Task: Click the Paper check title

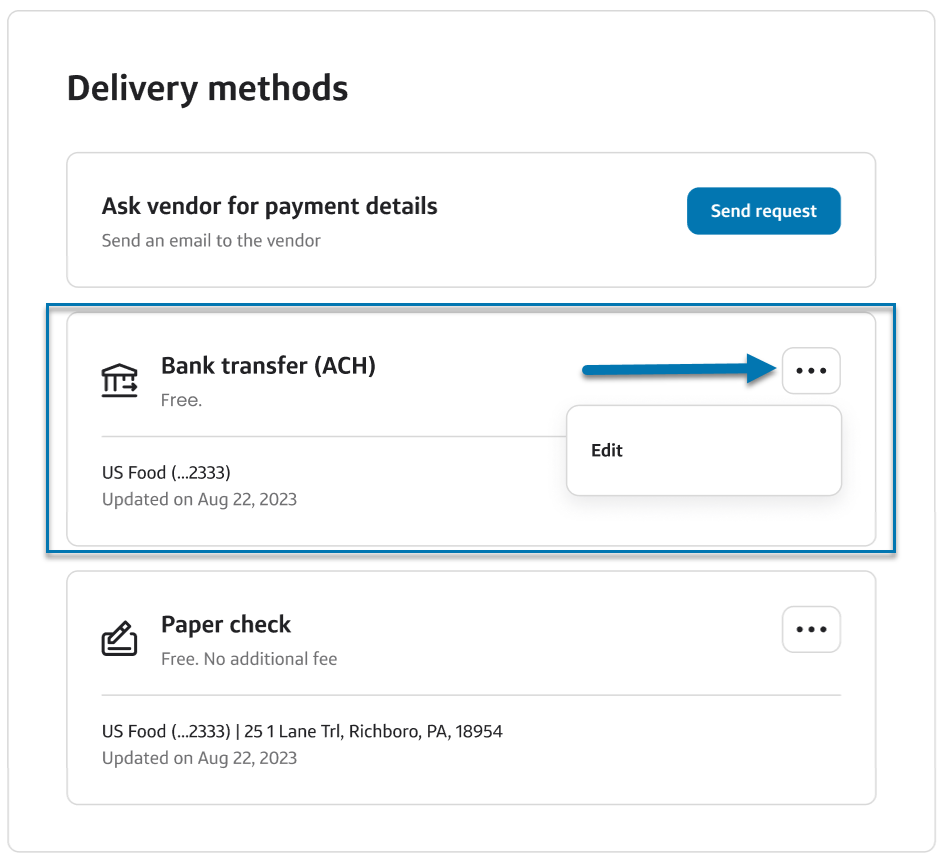Action: click(226, 625)
